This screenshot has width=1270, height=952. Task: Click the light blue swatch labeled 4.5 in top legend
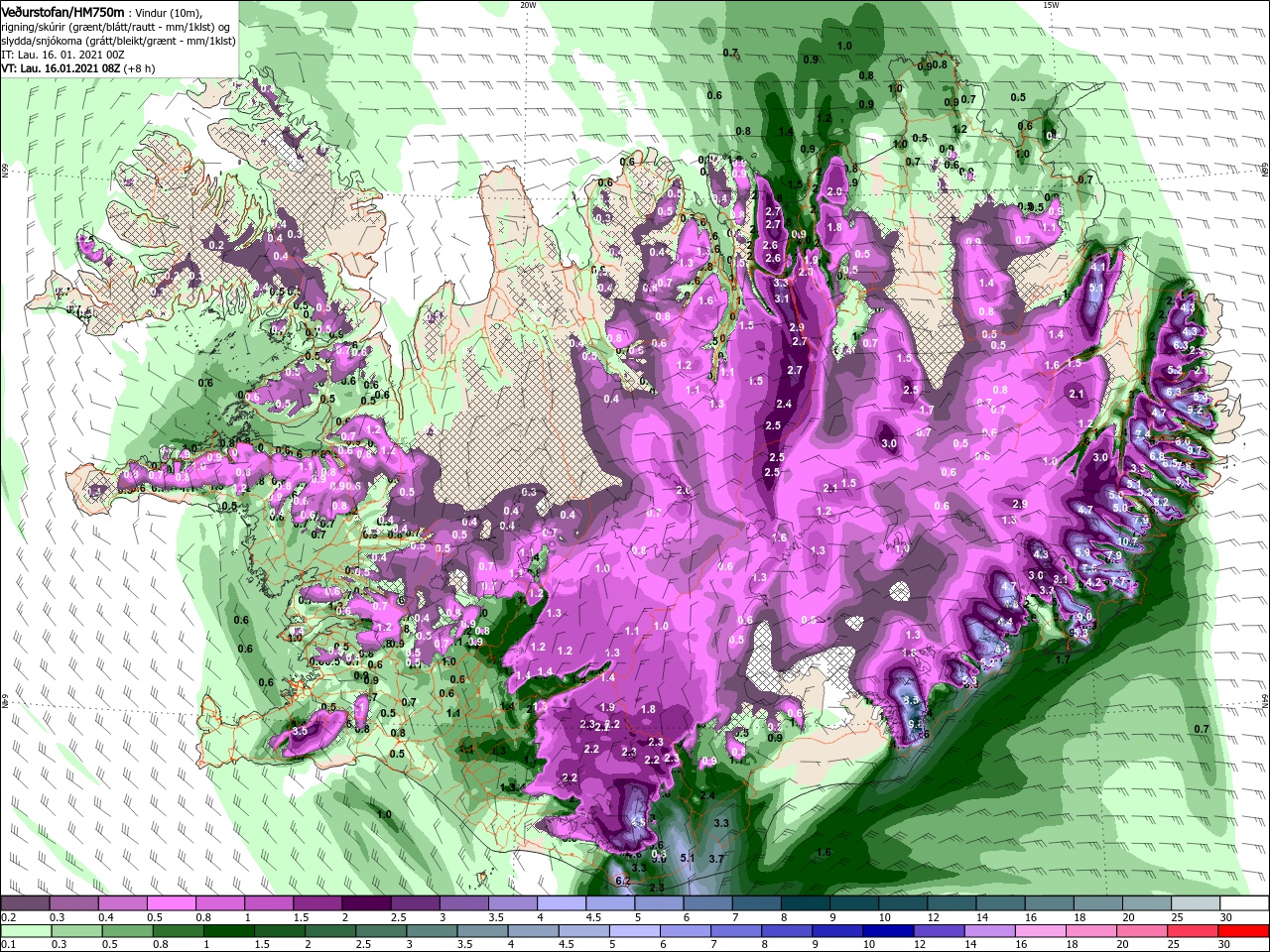(609, 904)
